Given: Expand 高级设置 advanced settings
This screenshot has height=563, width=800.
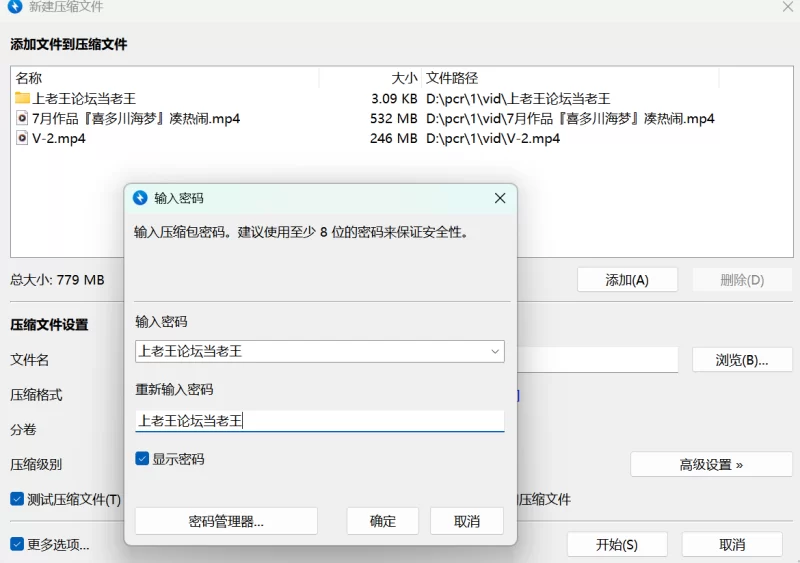Looking at the screenshot, I should pyautogui.click(x=711, y=464).
